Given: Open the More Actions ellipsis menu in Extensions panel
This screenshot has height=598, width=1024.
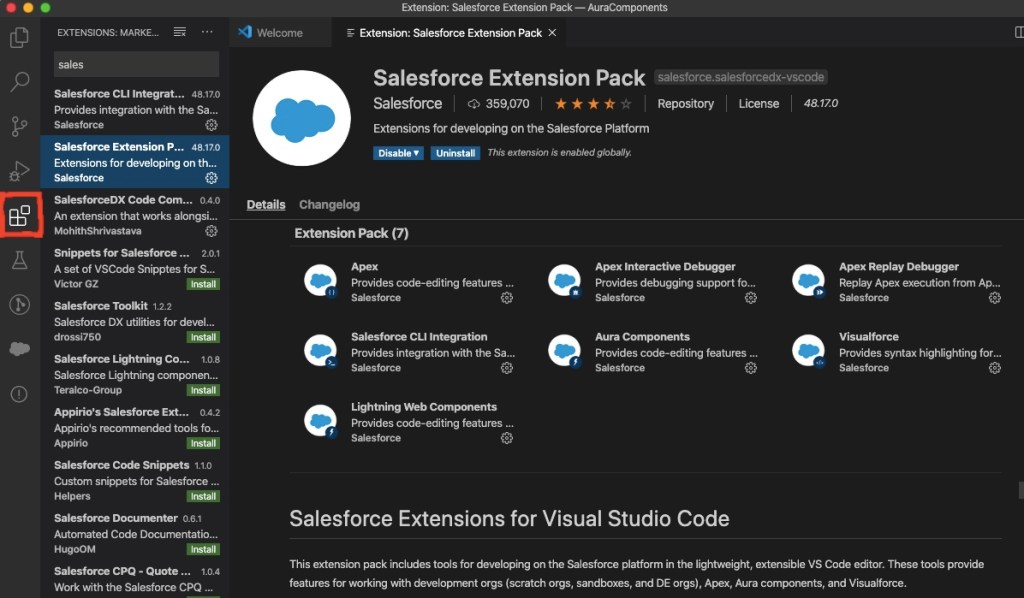Looking at the screenshot, I should pos(207,31).
